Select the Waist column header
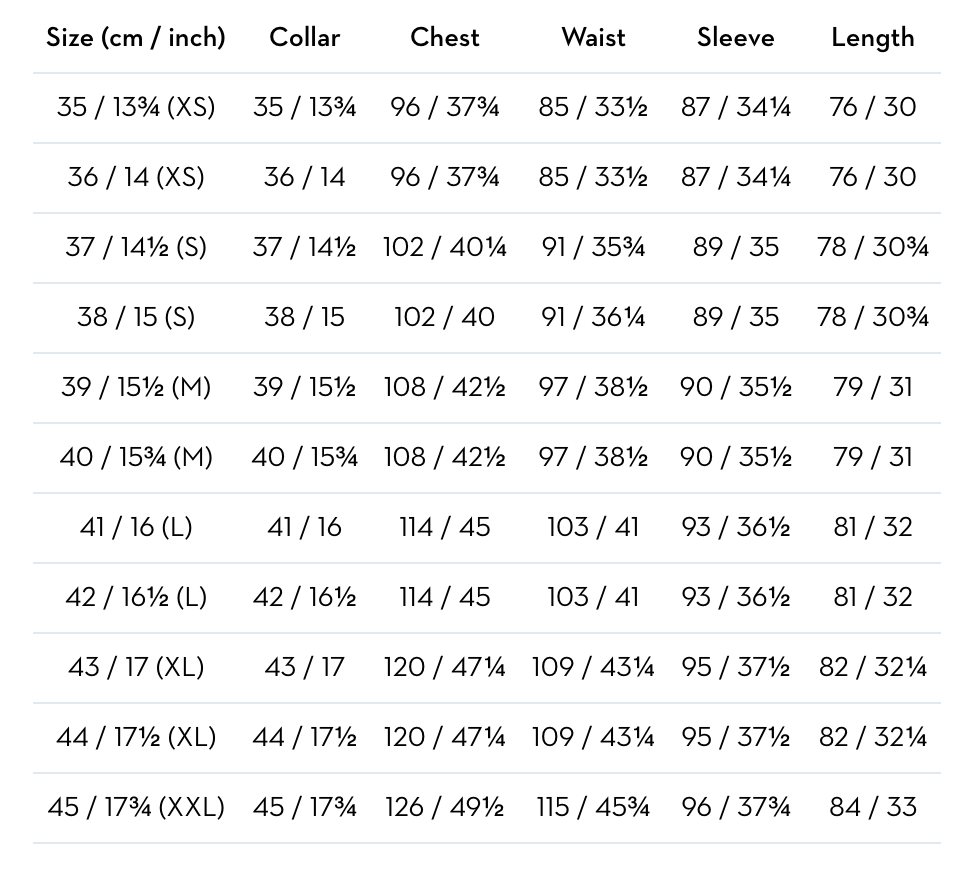974x872 pixels. click(593, 37)
